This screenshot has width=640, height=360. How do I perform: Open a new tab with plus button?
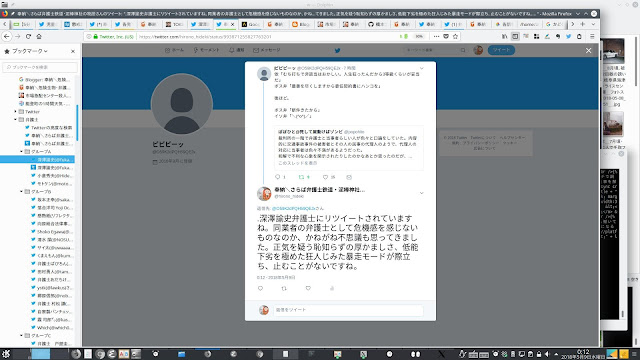click(582, 24)
